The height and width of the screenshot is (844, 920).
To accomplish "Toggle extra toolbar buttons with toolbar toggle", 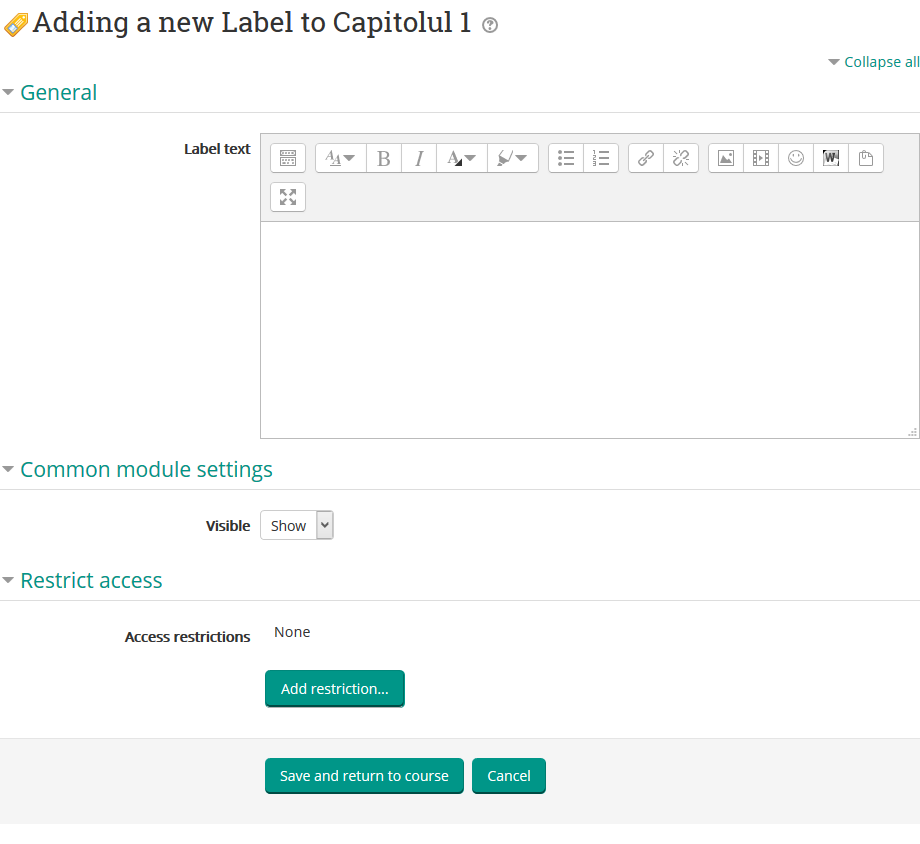I will click(x=287, y=157).
